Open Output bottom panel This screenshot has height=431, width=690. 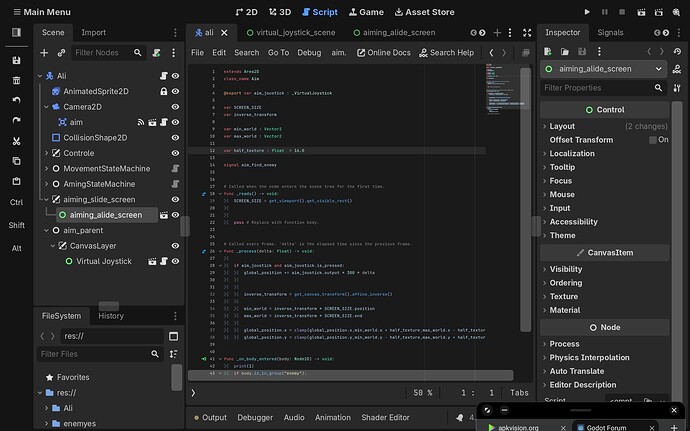(210, 417)
